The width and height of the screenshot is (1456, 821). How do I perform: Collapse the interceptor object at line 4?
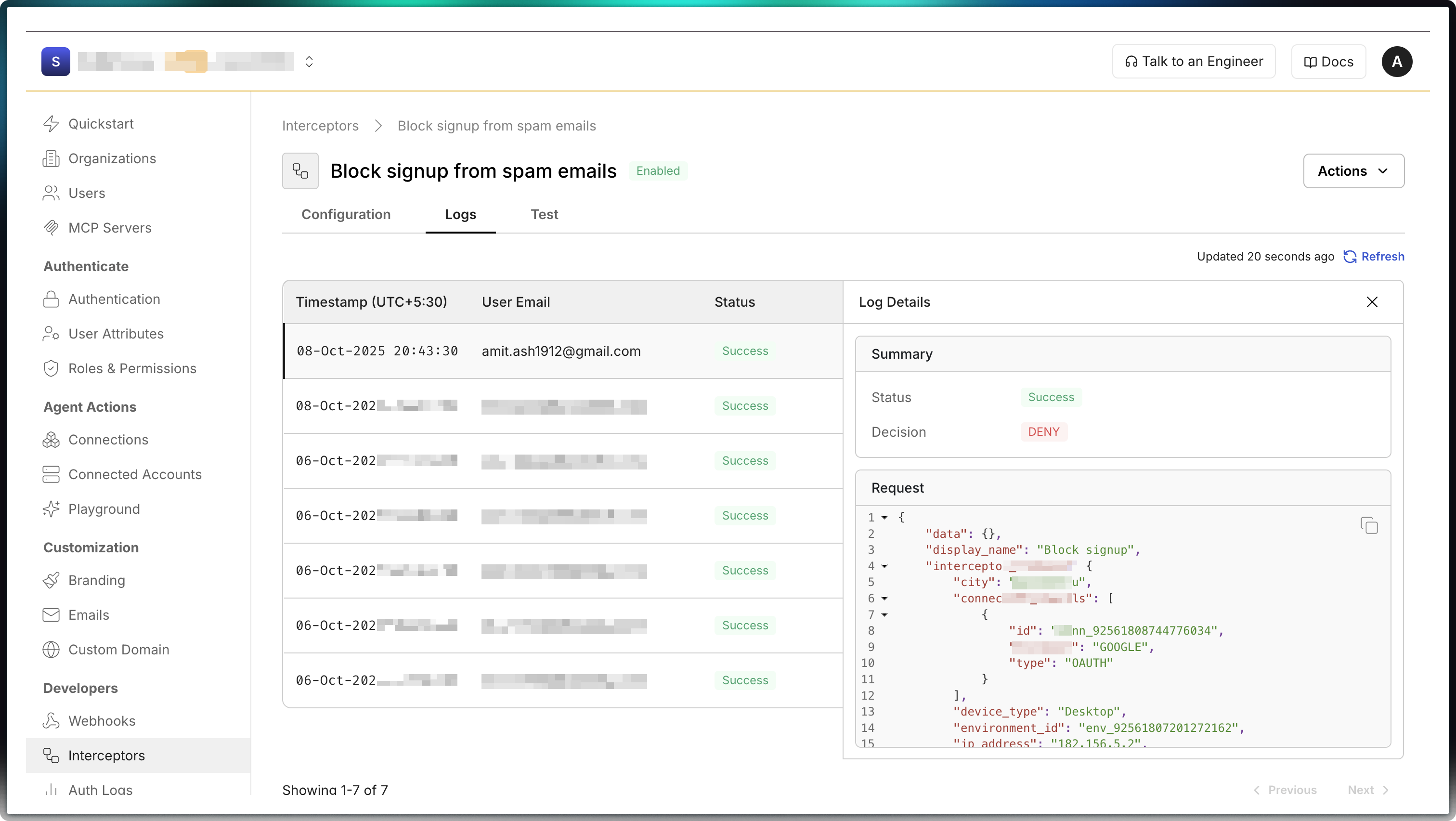point(884,567)
